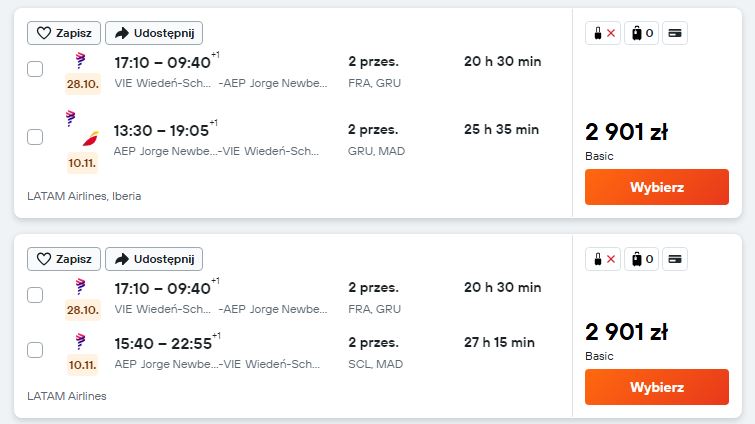Click the LATAM logo on first 28.10. flight
Screen dimensions: 755x424
(x=80, y=61)
